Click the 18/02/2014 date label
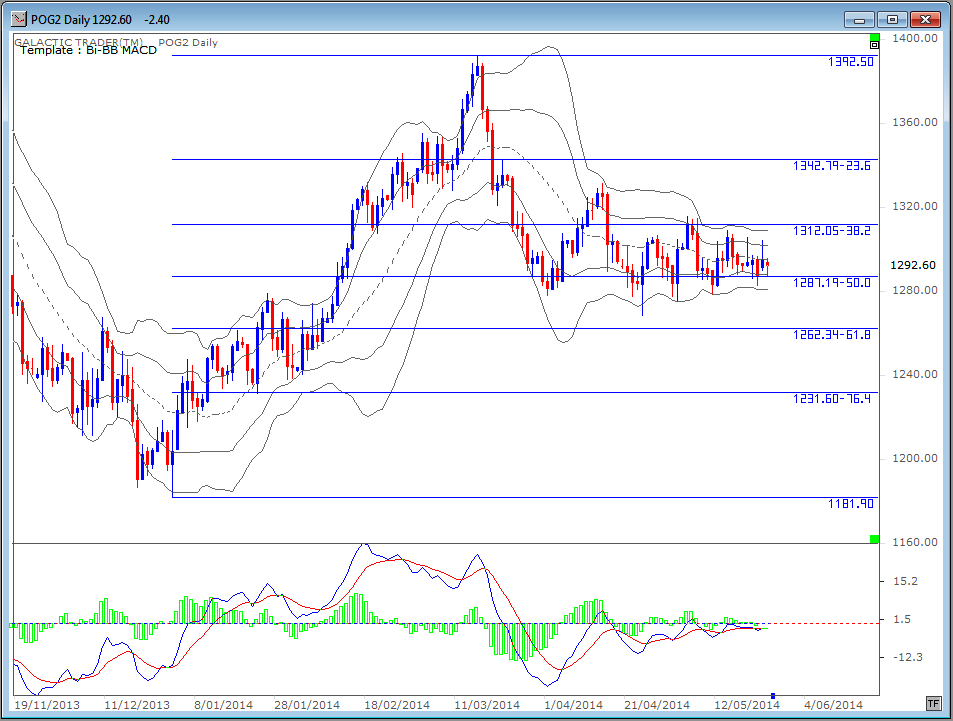 (397, 705)
